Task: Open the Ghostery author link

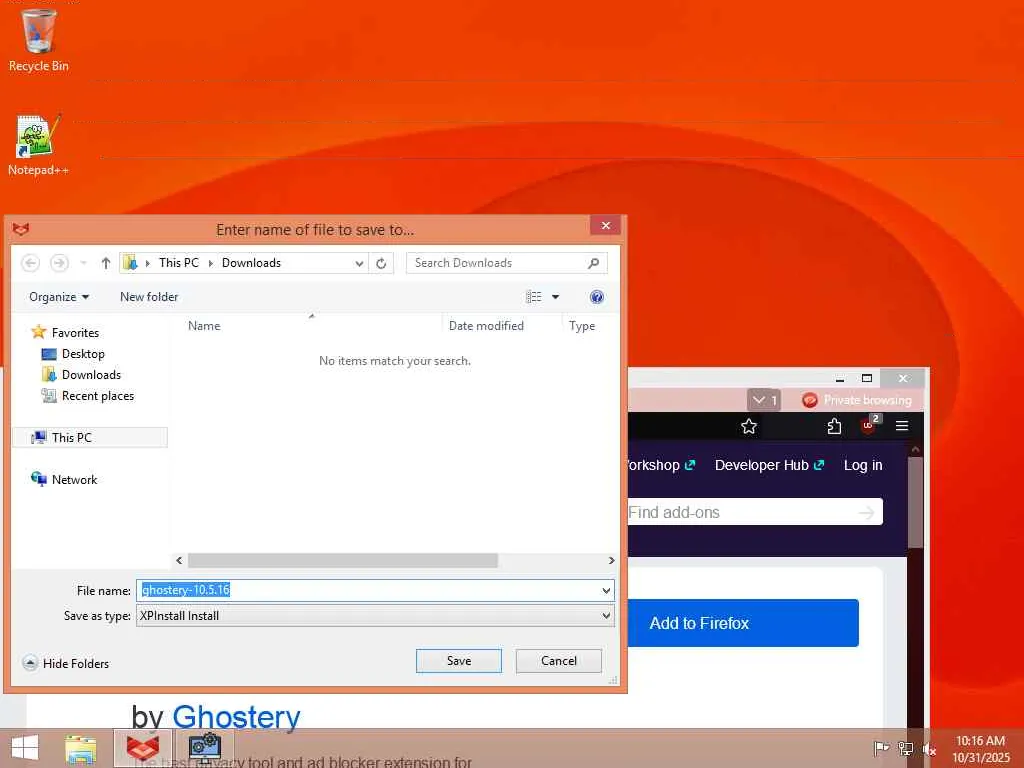Action: point(236,717)
